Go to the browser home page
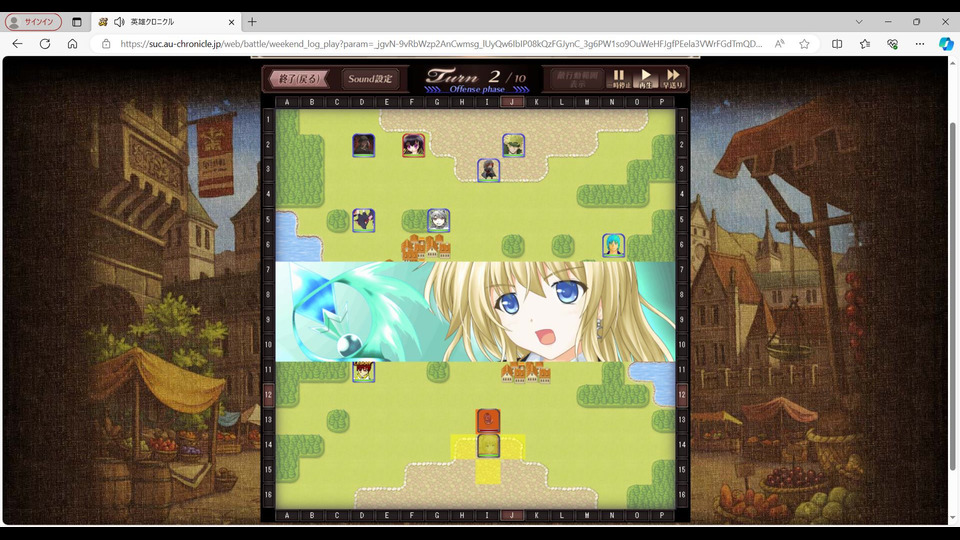960x540 pixels. click(72, 44)
